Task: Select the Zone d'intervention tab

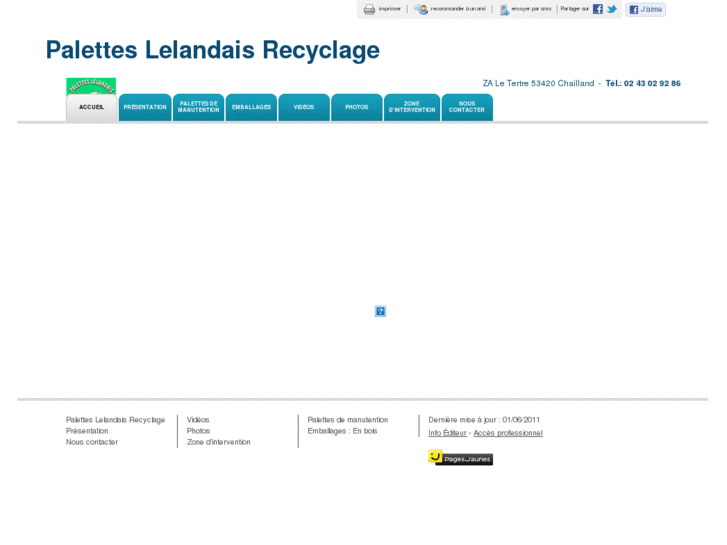Action: pyautogui.click(x=412, y=107)
